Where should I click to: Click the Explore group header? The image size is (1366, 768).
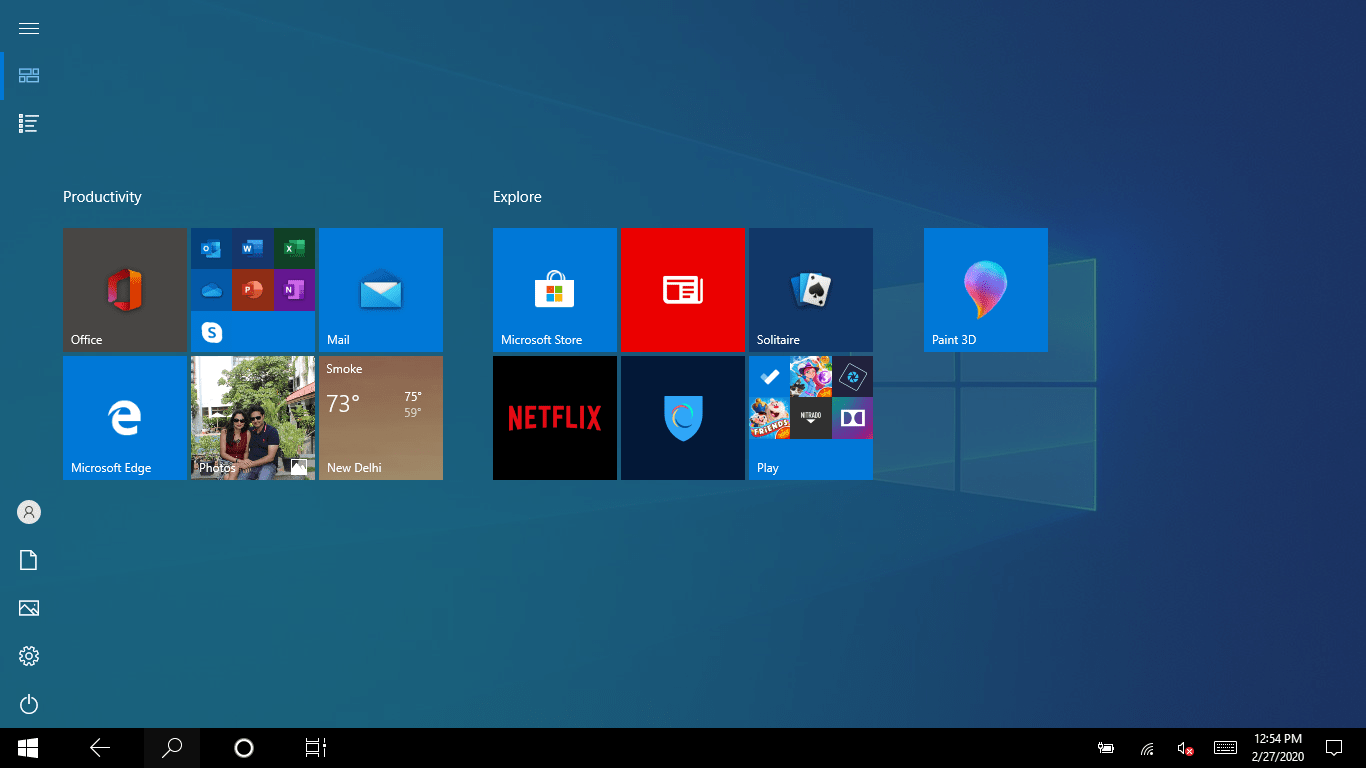[x=517, y=197]
